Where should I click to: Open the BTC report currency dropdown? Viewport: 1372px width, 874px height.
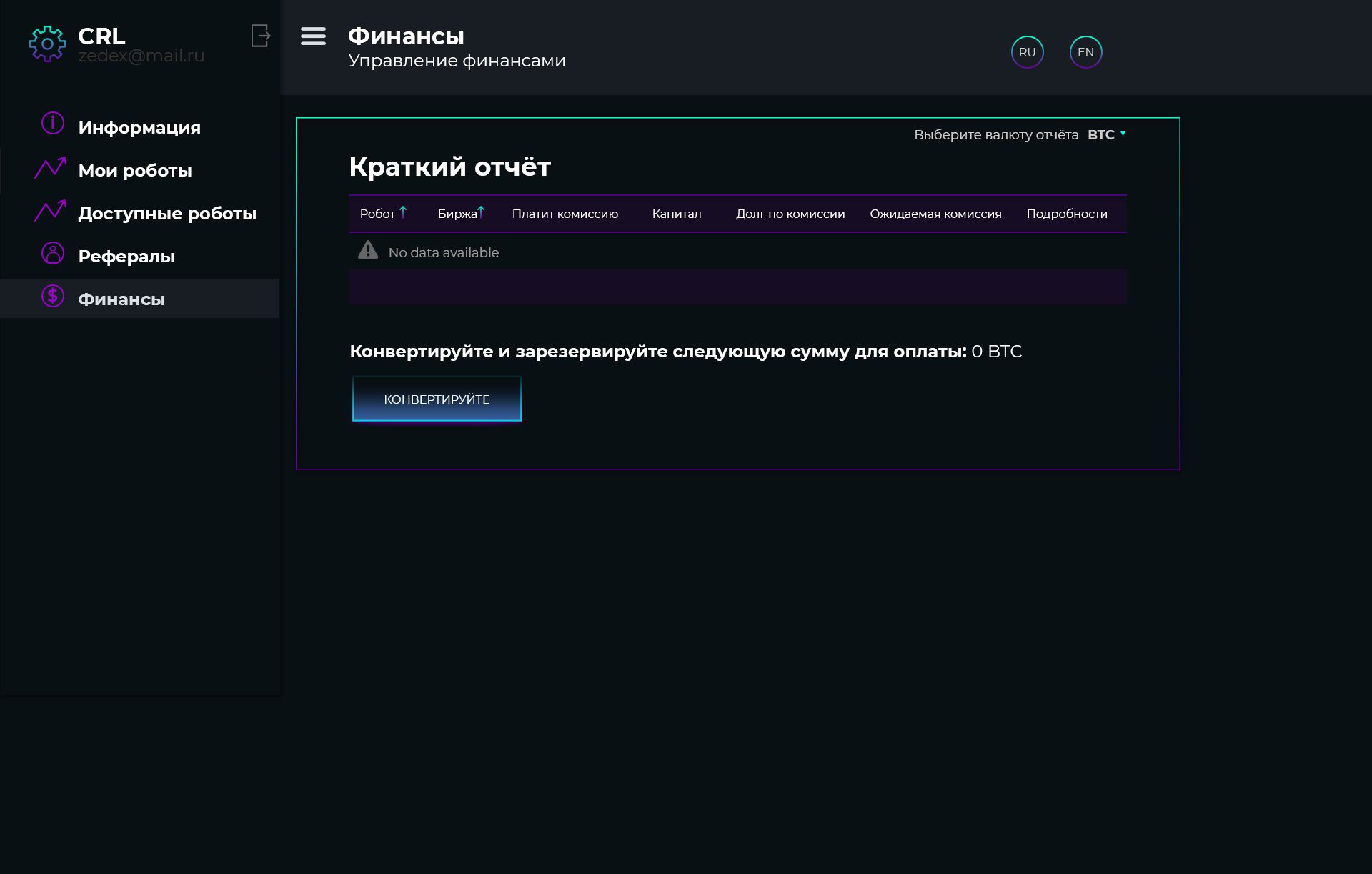point(1106,135)
